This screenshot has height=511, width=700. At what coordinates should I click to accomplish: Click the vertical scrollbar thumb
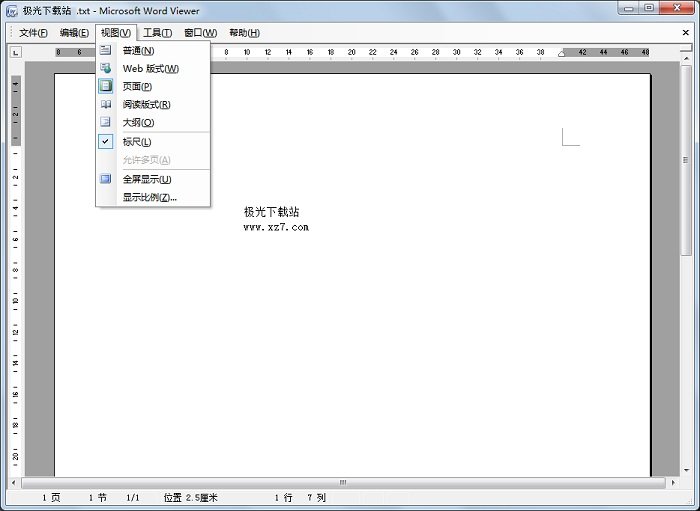tap(686, 160)
